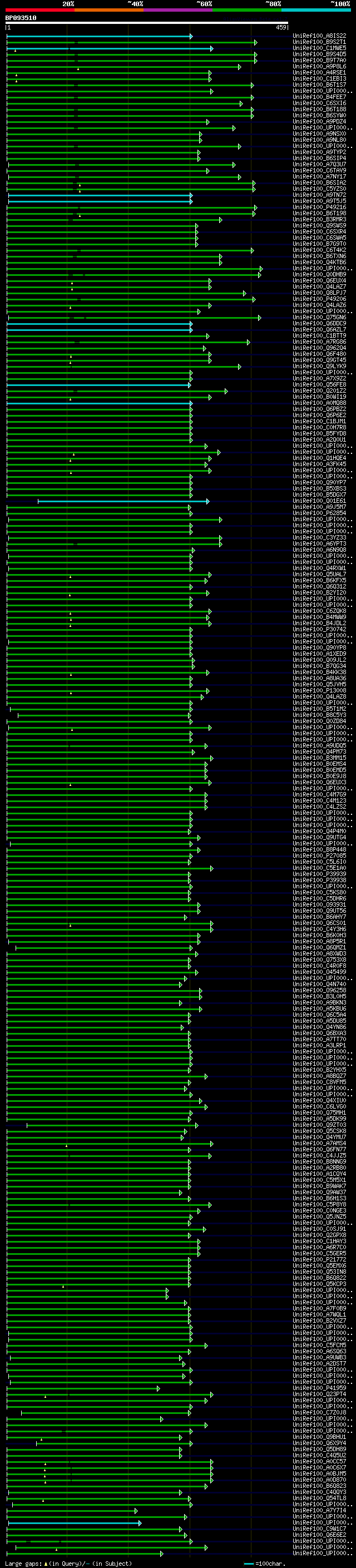Viewport: 356px width, 1568px height.
Task: Click hit label UniRef100_C6TAV9
Action: 319,170
